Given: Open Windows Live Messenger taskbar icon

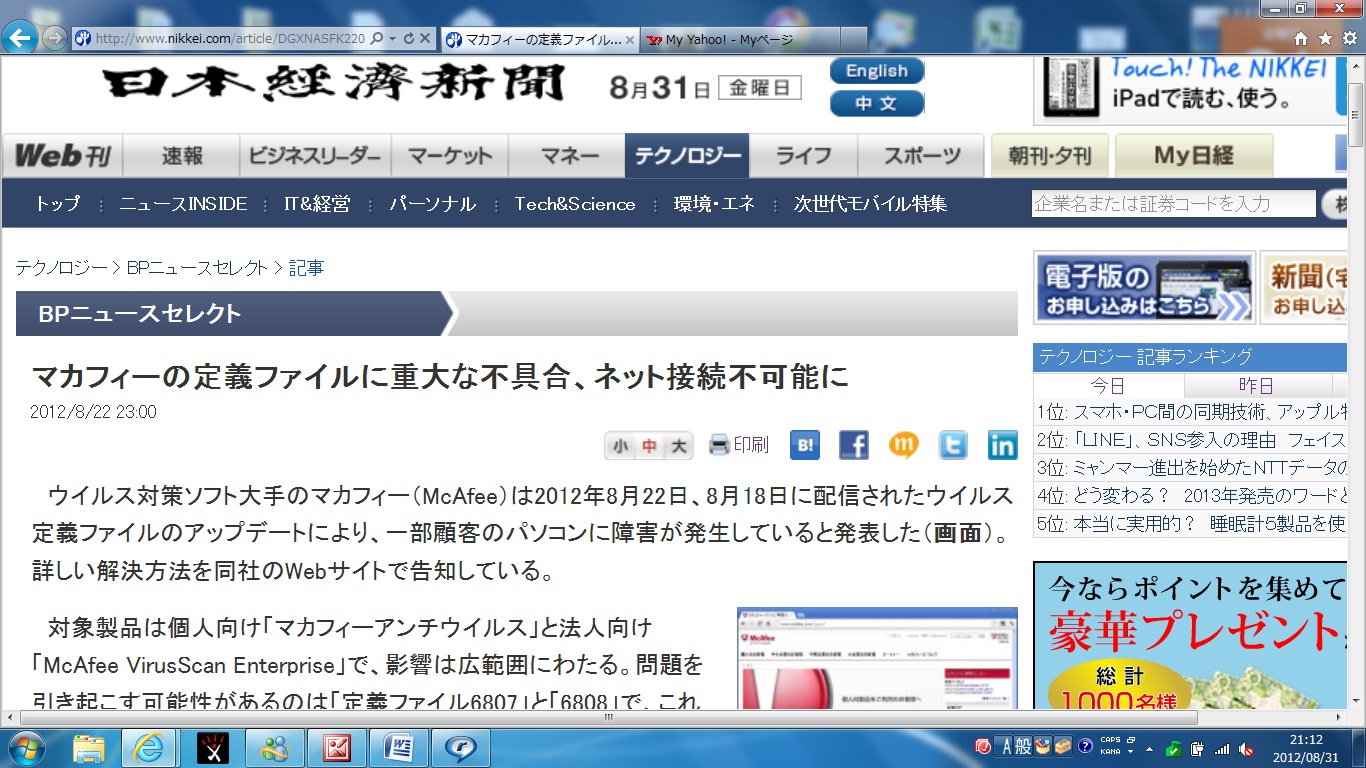Looking at the screenshot, I should [x=274, y=748].
